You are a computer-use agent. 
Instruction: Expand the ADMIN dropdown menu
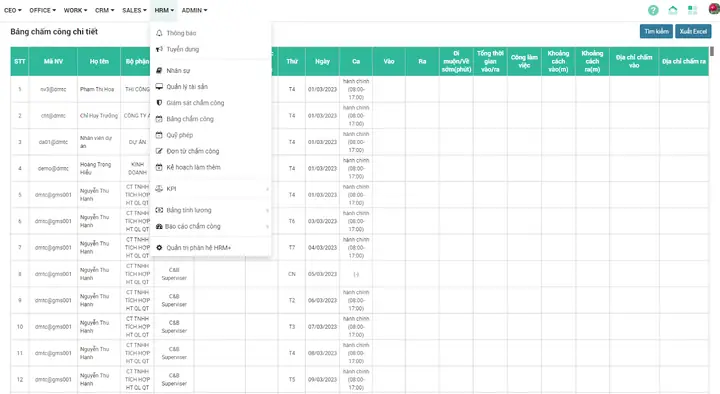(x=194, y=10)
